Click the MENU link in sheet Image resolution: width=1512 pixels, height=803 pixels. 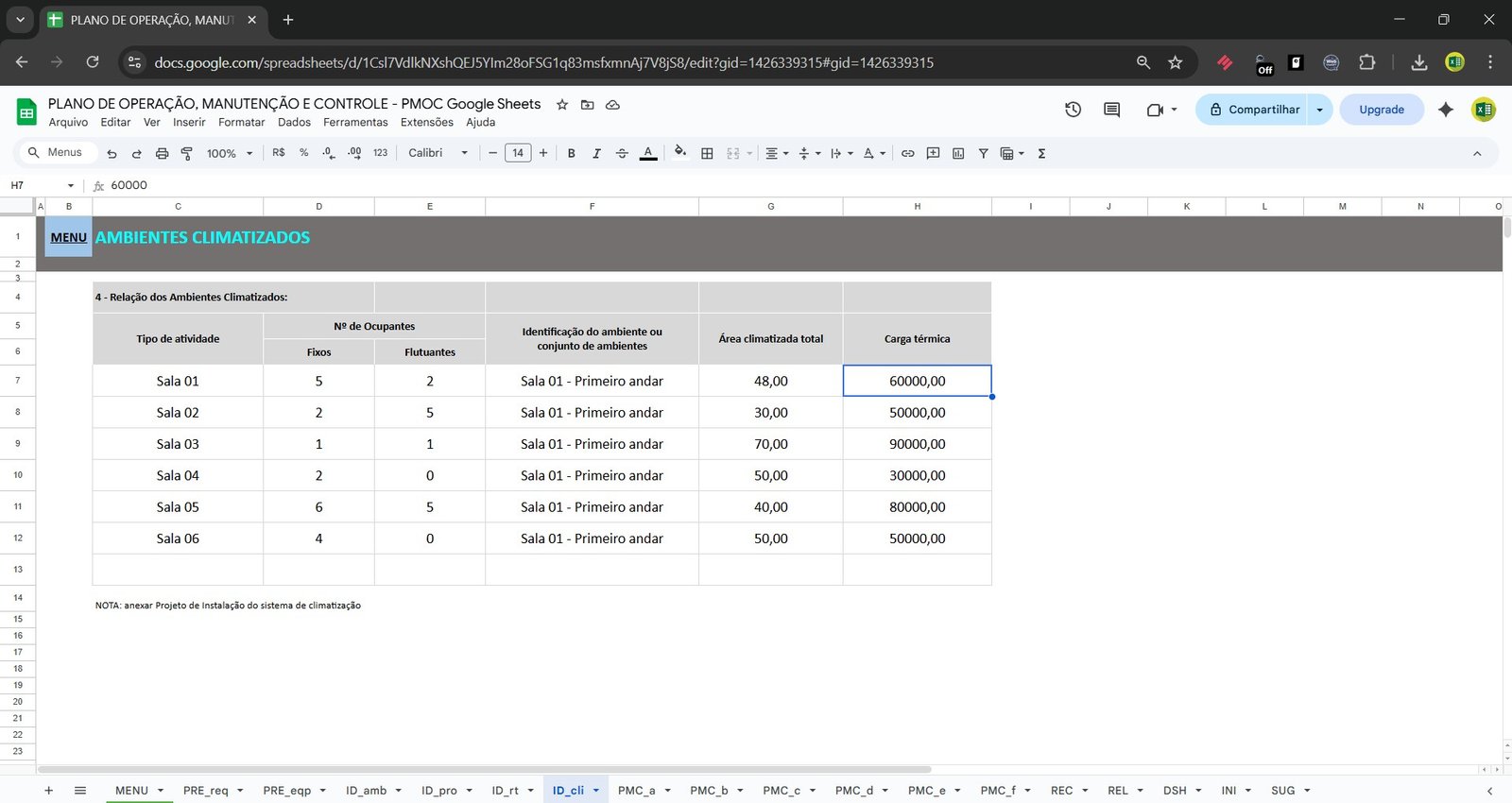[x=68, y=237]
